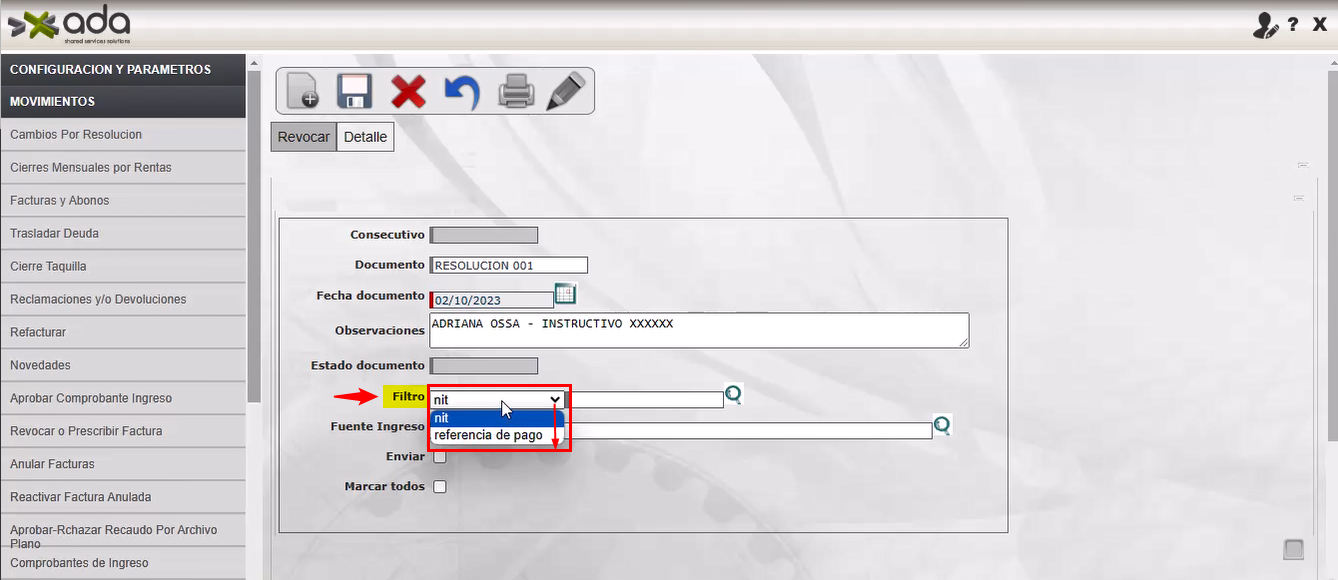Click the red X delete icon
Screen dimensions: 1338x580
(408, 91)
